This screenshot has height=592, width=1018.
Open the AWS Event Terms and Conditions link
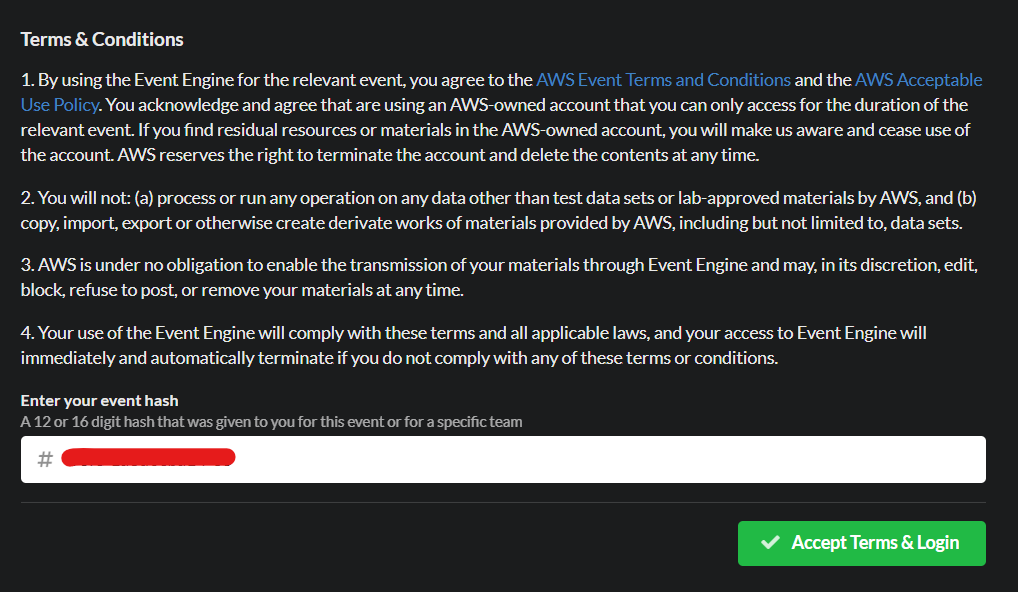[x=663, y=80]
